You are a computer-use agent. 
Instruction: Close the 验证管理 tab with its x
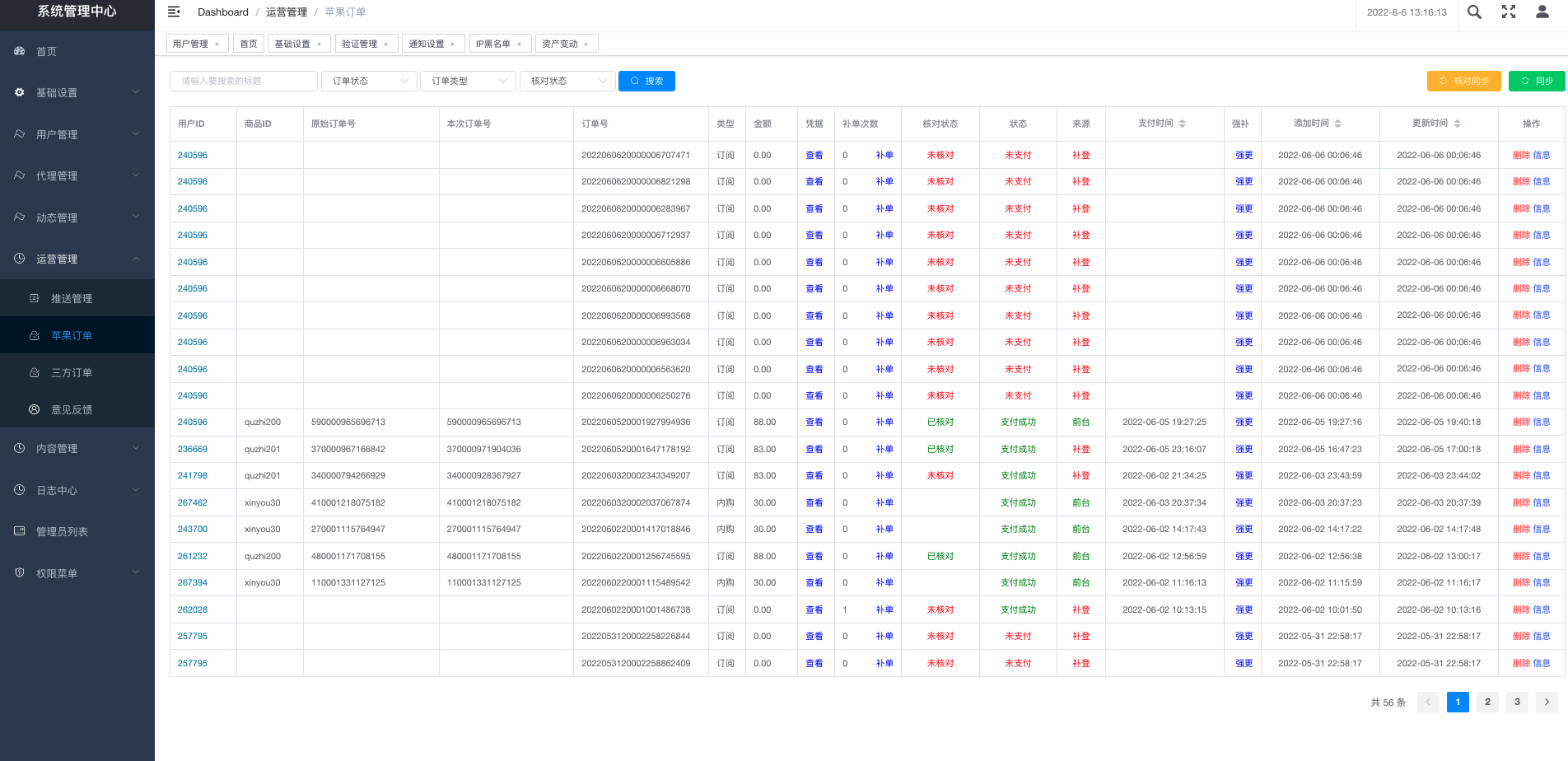(385, 44)
